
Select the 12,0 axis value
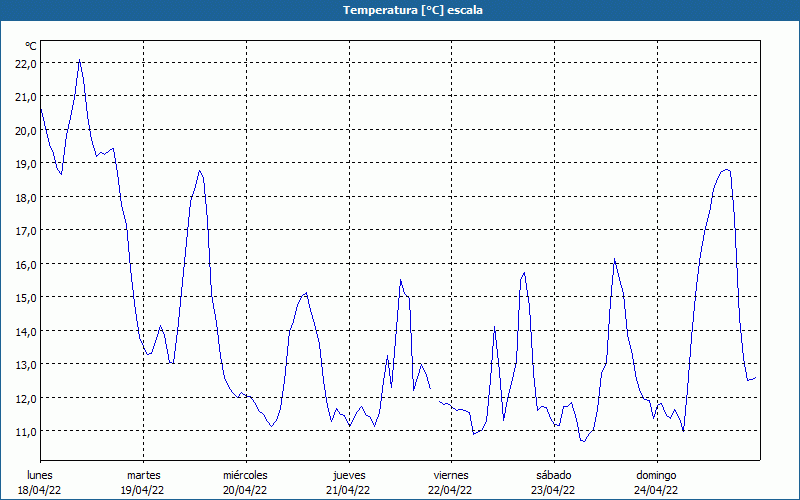[x=26, y=398]
